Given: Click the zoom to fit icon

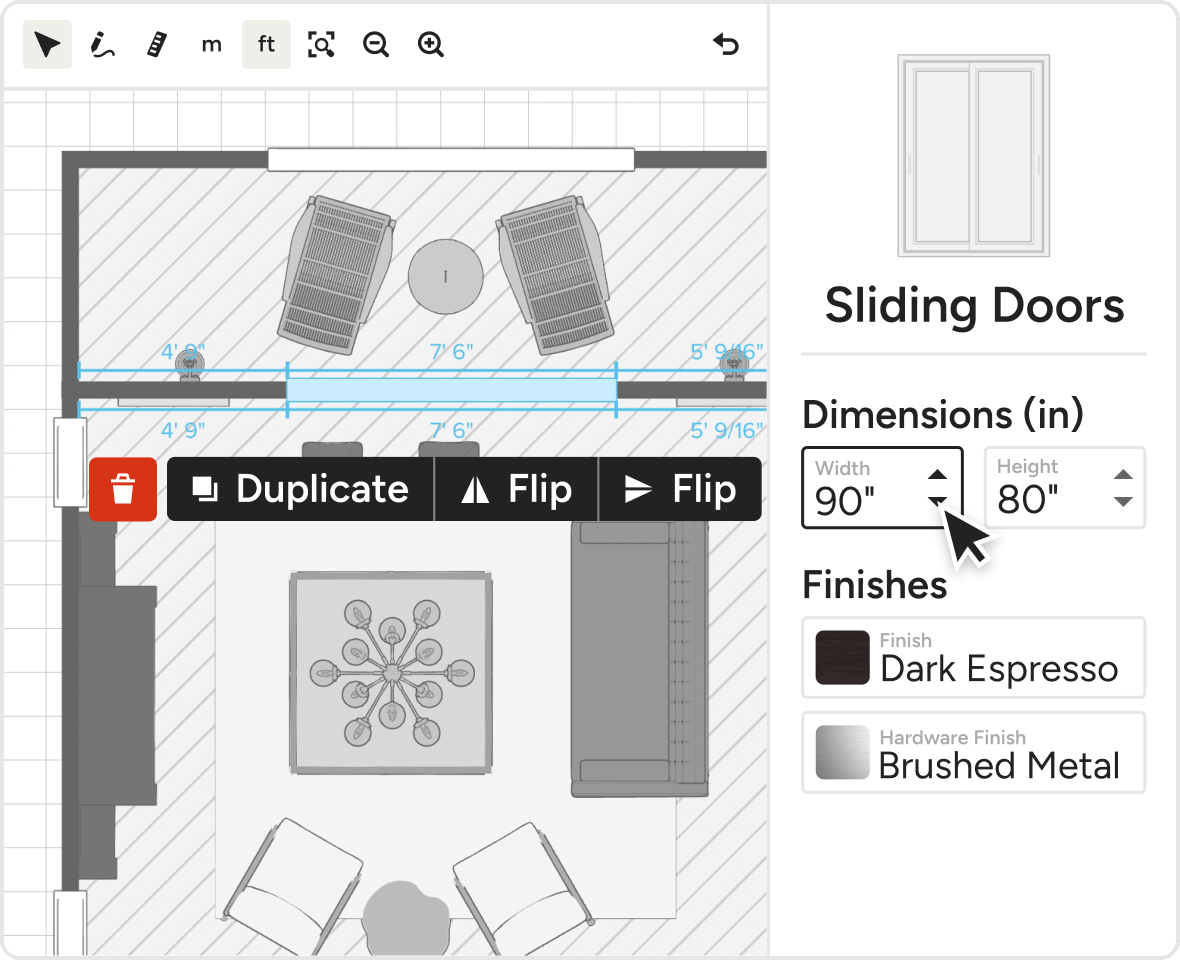Looking at the screenshot, I should pos(321,45).
